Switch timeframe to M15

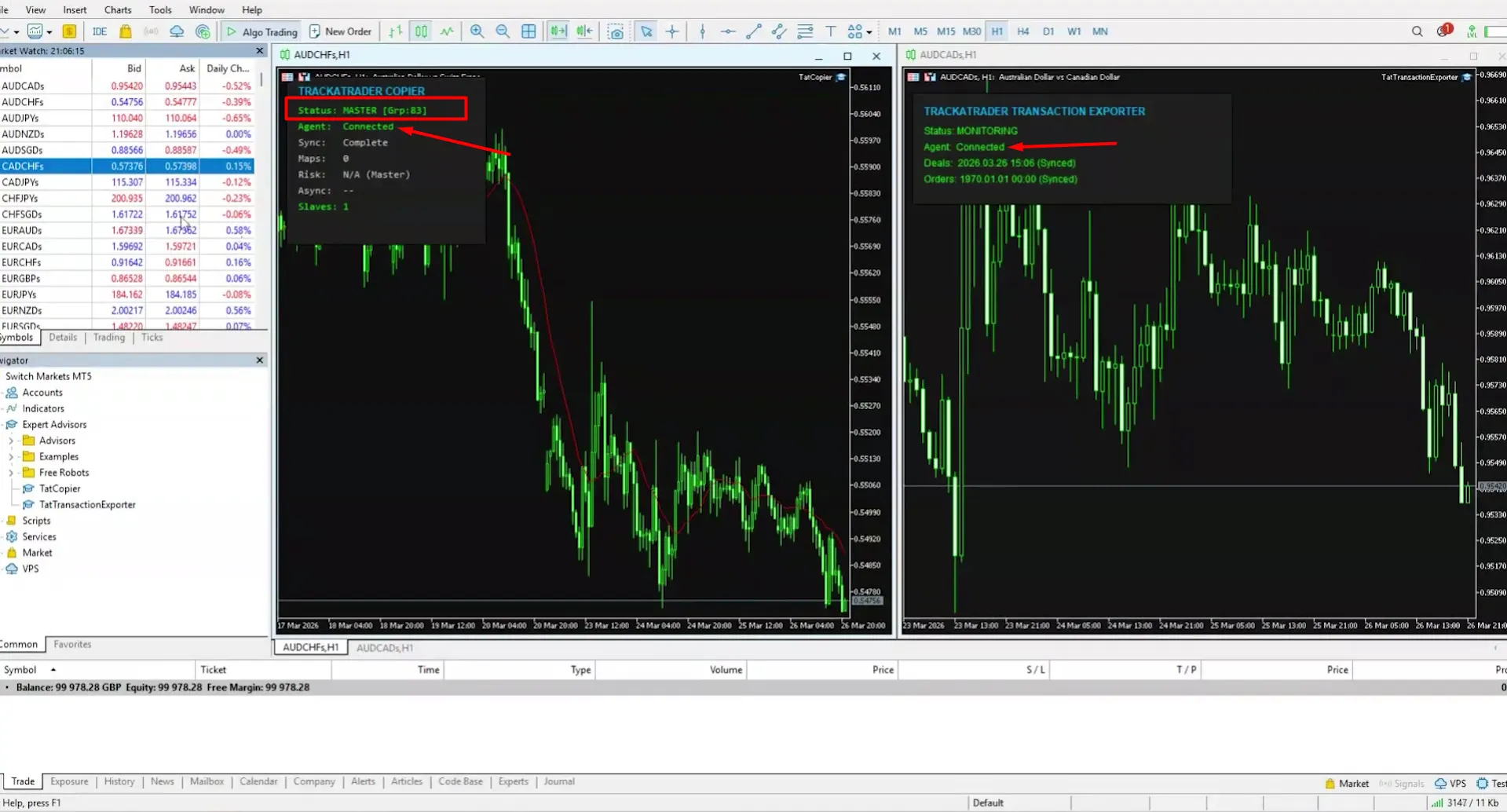pos(946,31)
